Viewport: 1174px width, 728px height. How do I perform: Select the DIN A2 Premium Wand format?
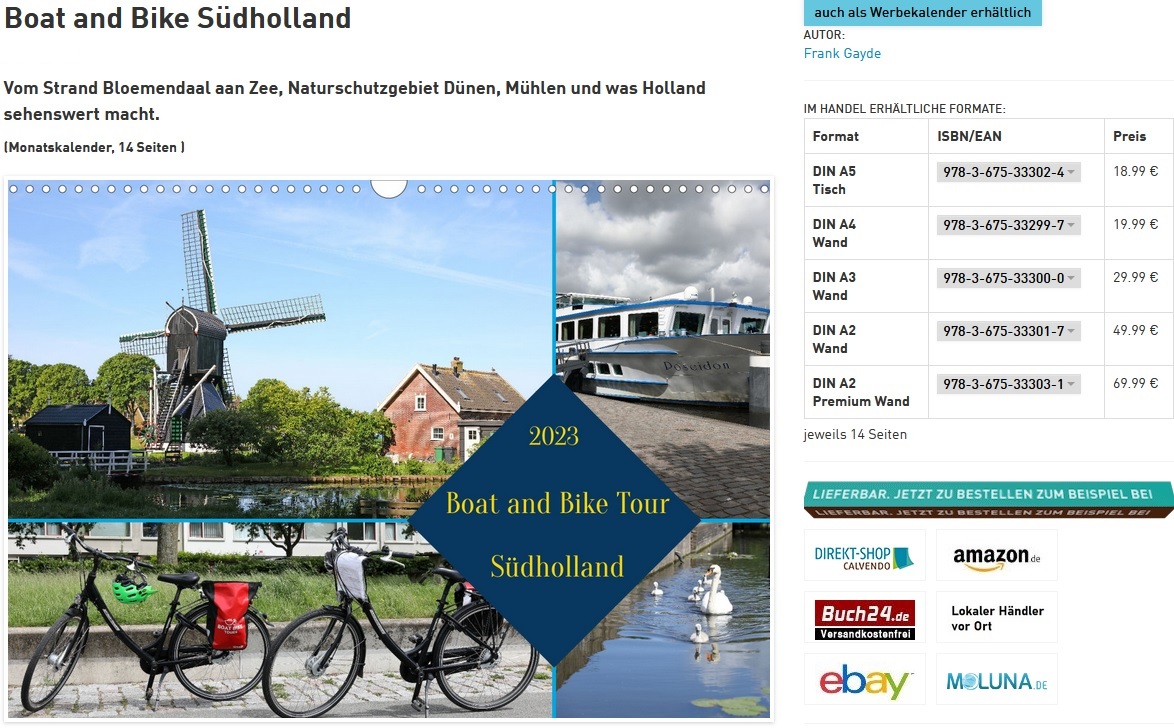tap(861, 392)
